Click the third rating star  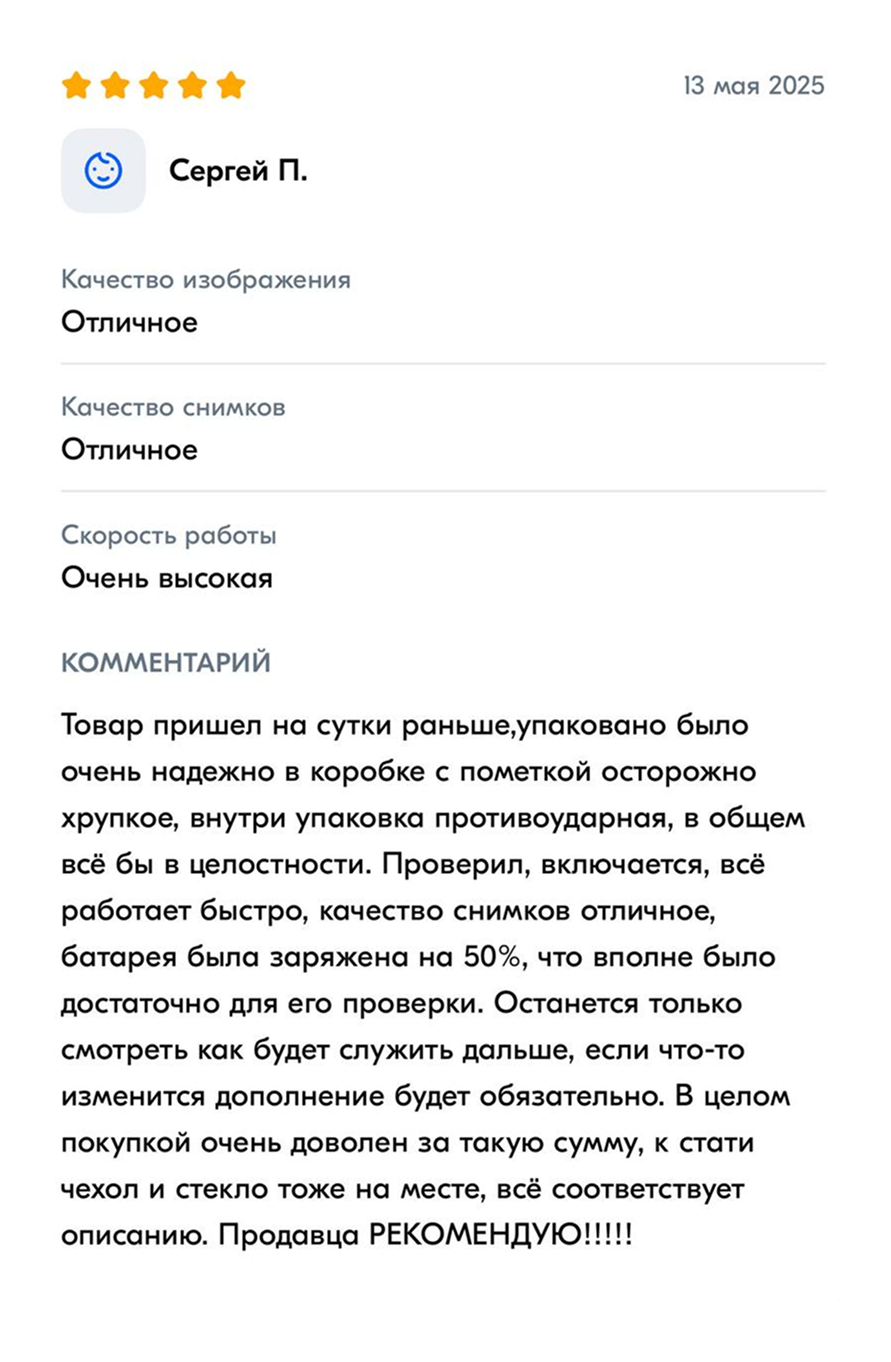coord(154,85)
